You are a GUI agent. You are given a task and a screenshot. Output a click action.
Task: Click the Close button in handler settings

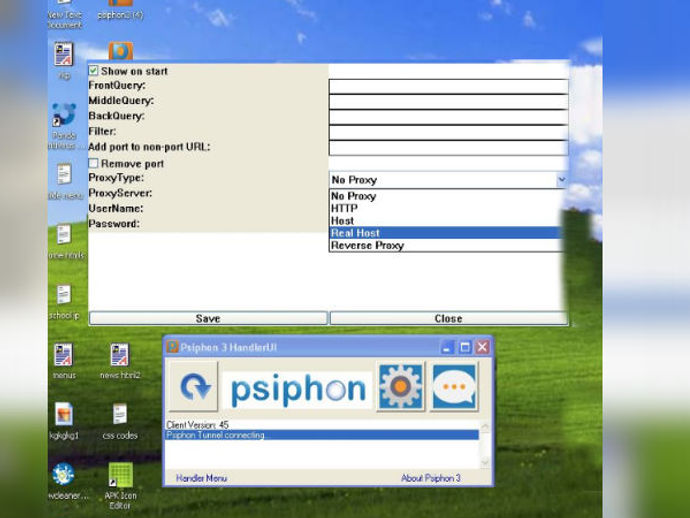click(x=448, y=318)
